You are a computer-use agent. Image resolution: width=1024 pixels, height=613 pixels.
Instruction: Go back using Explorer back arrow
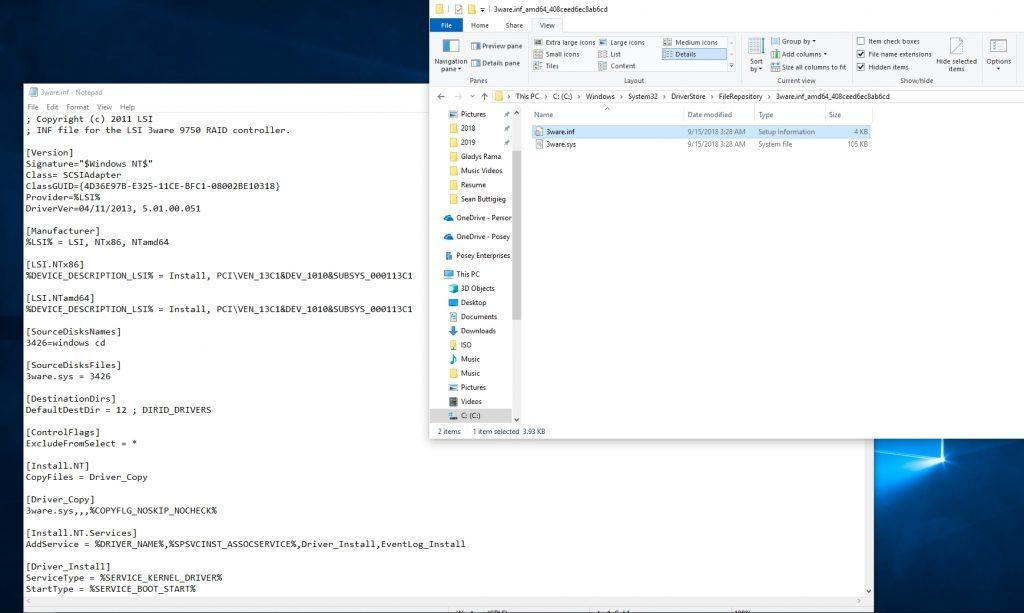pyautogui.click(x=441, y=97)
